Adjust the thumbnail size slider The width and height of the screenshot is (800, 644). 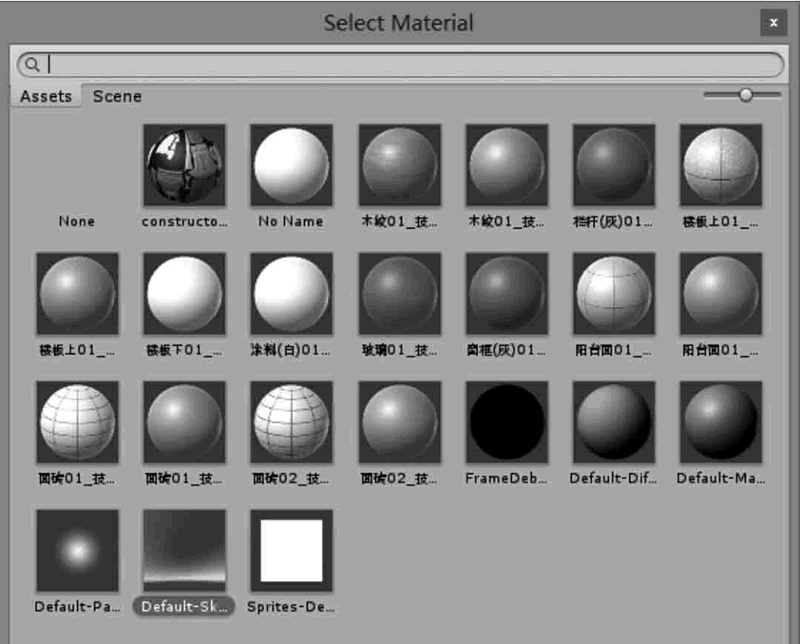pyautogui.click(x=745, y=95)
